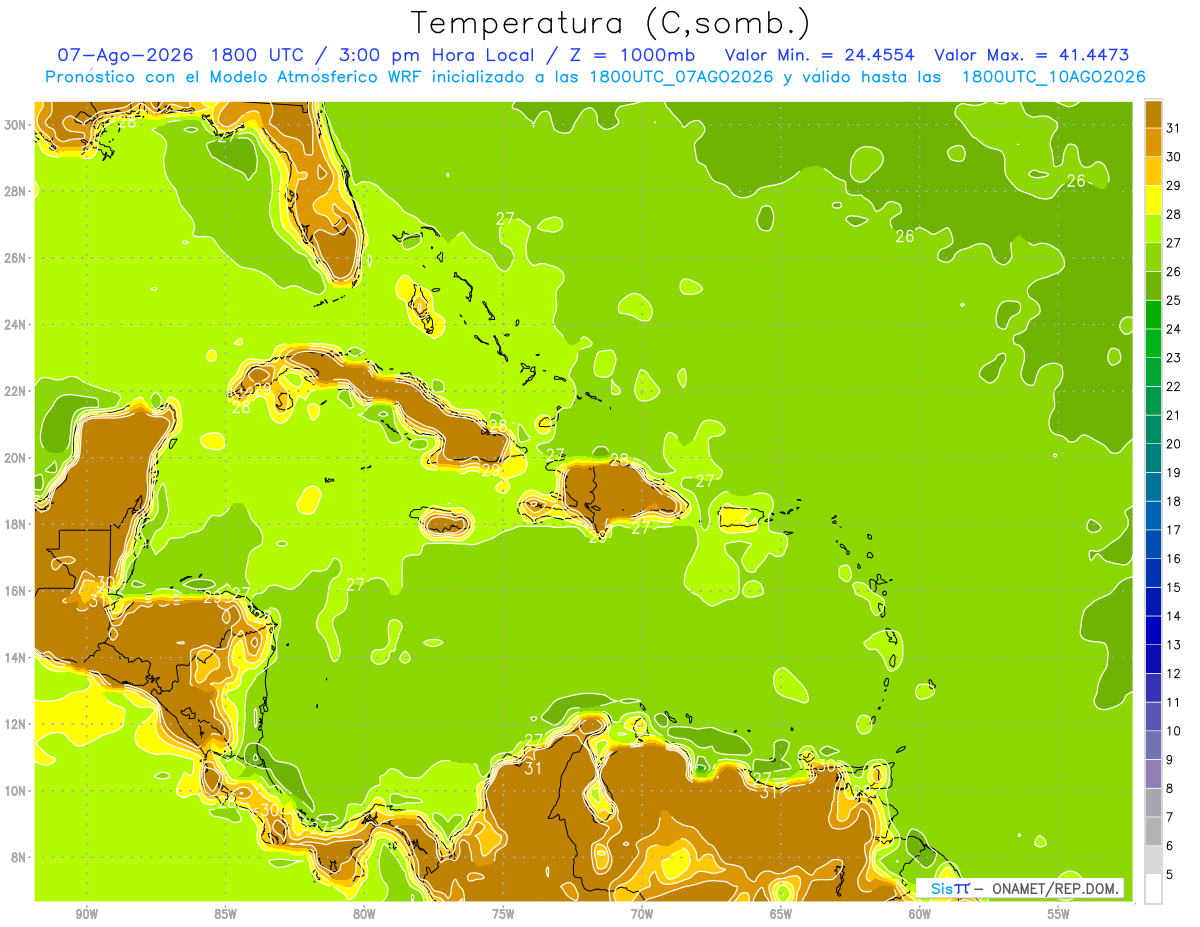Viewport: 1200px width, 927px height.
Task: Click the blue "Sis" logo text
Action: click(x=941, y=888)
